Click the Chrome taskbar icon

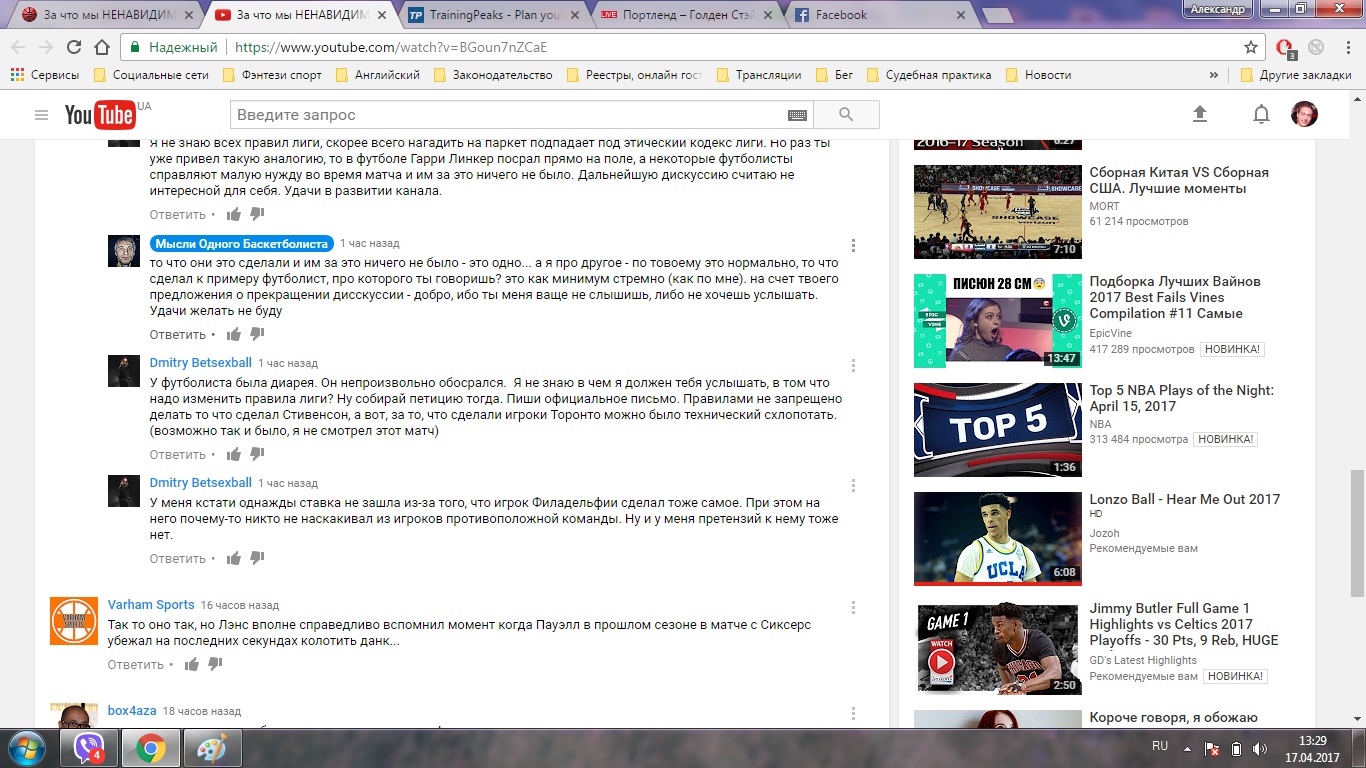coord(151,748)
